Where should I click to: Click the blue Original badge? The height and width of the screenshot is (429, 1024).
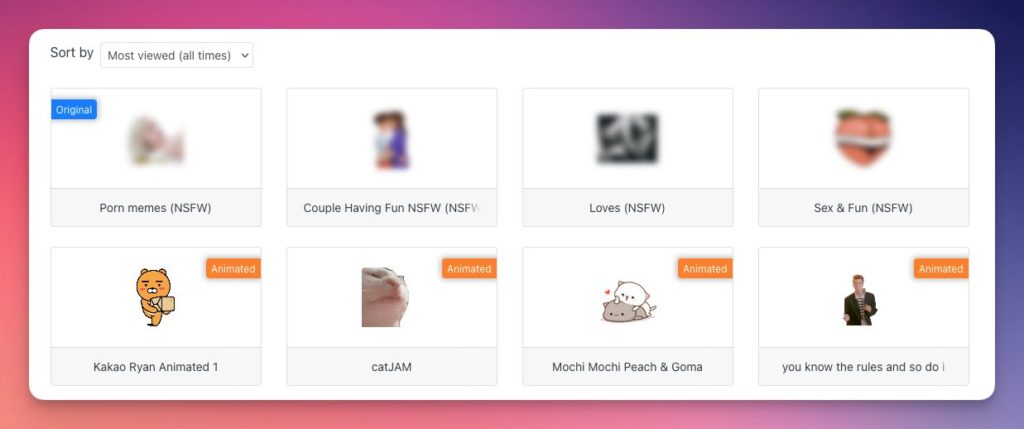(74, 110)
